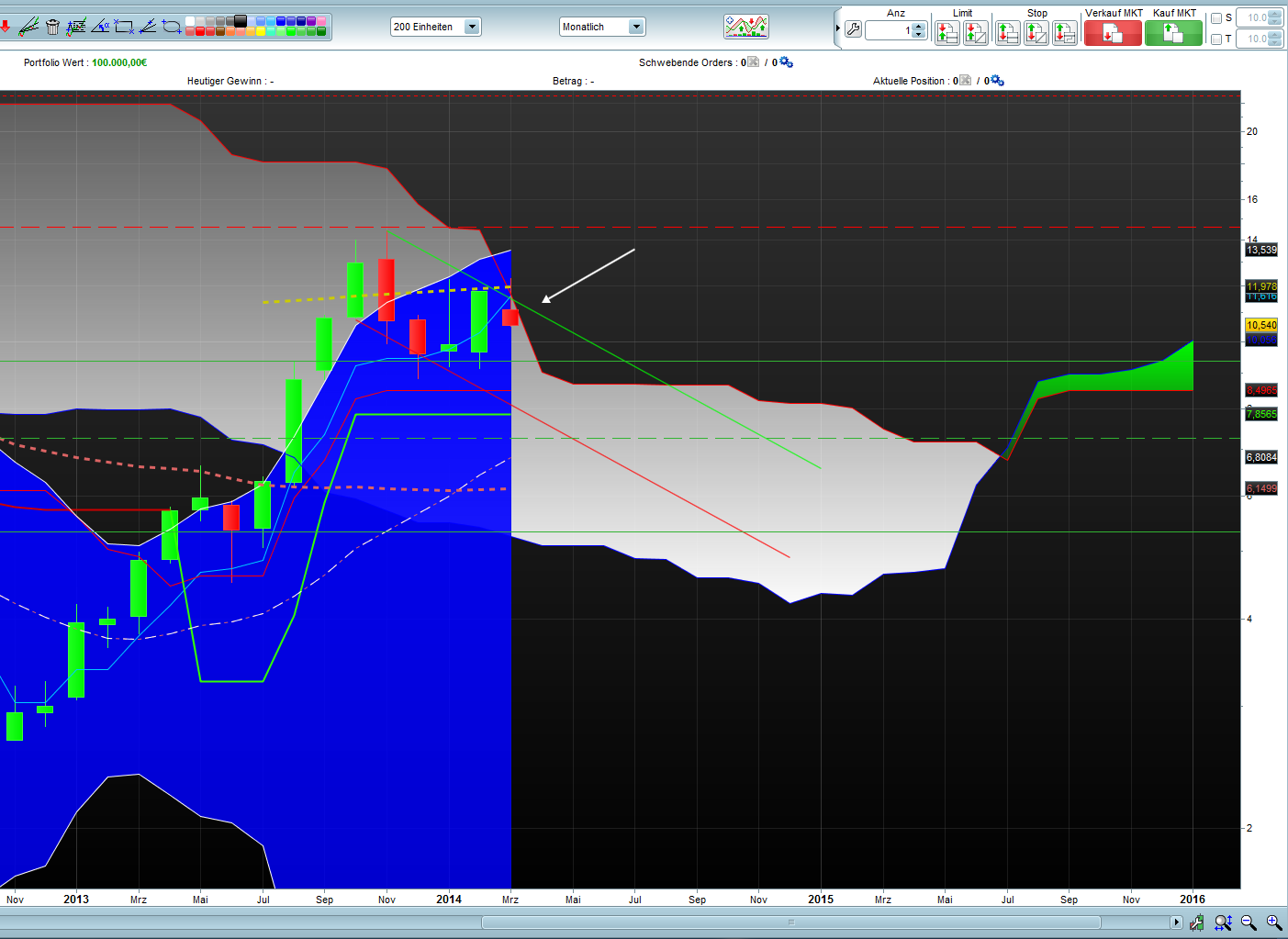Click the 2016 time axis label
The width and height of the screenshot is (1288, 939).
click(x=1193, y=900)
